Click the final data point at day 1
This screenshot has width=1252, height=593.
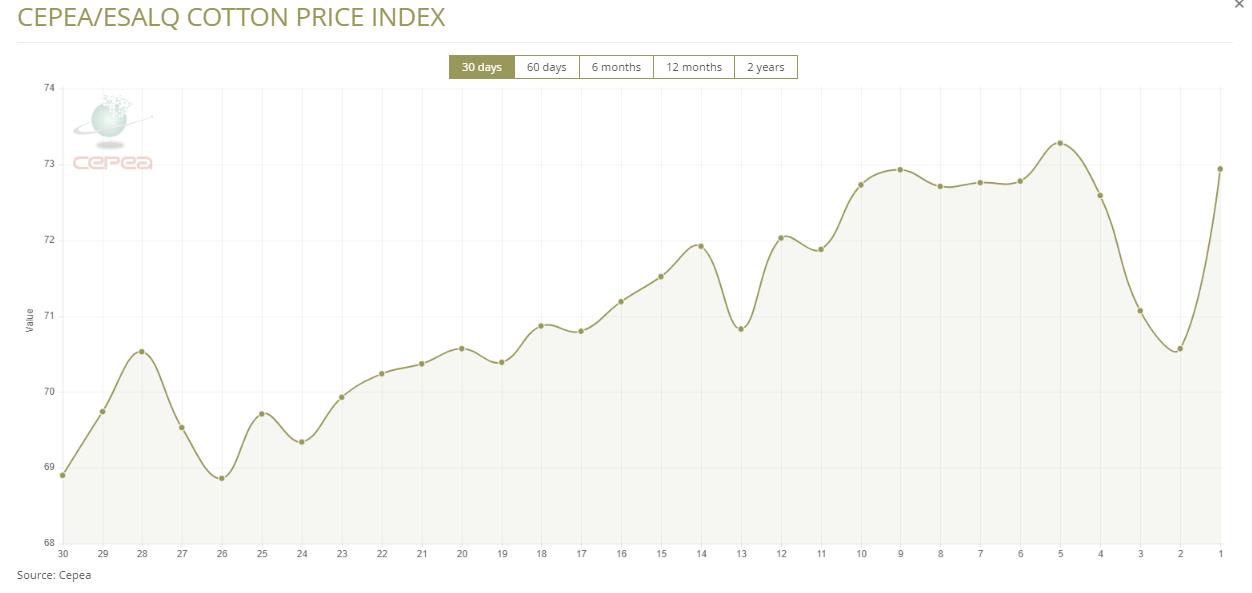point(1220,169)
